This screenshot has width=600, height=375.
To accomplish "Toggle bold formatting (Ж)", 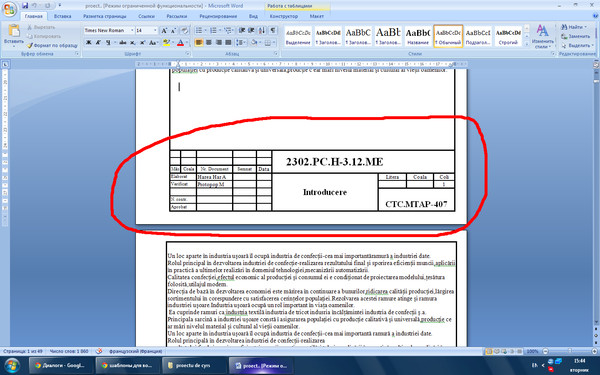I will pyautogui.click(x=88, y=42).
